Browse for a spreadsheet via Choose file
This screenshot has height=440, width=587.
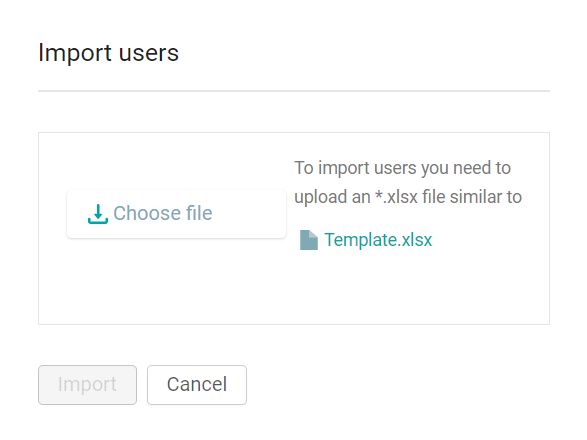click(x=176, y=214)
